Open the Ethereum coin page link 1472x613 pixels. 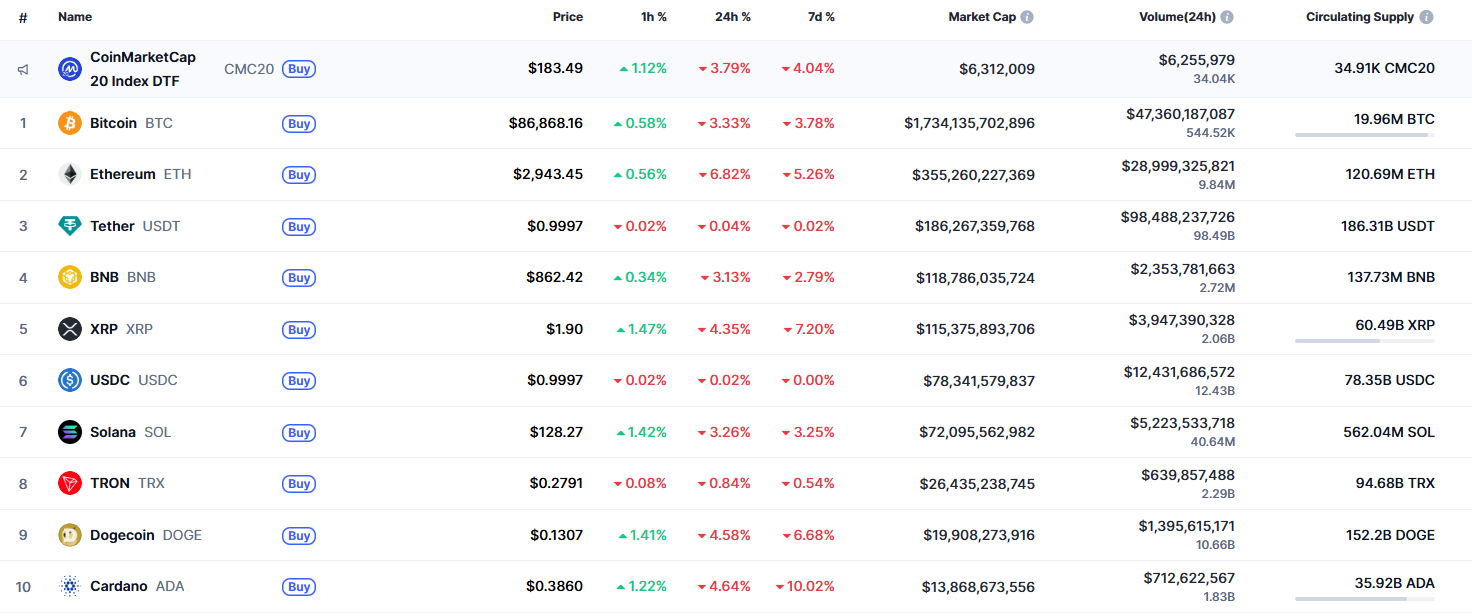click(x=121, y=174)
